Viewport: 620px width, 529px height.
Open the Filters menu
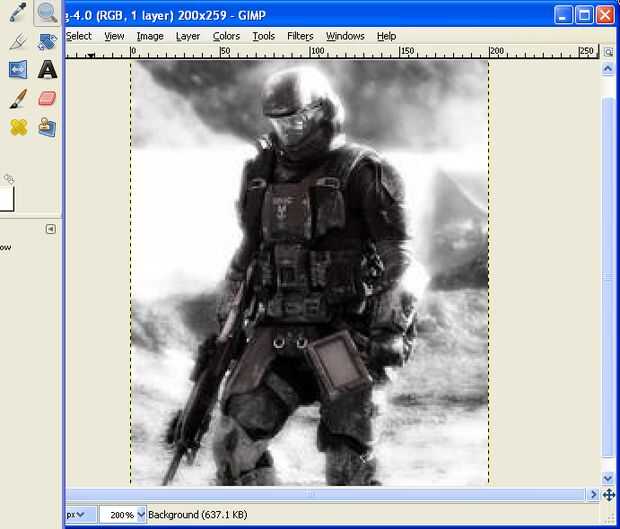click(x=300, y=36)
